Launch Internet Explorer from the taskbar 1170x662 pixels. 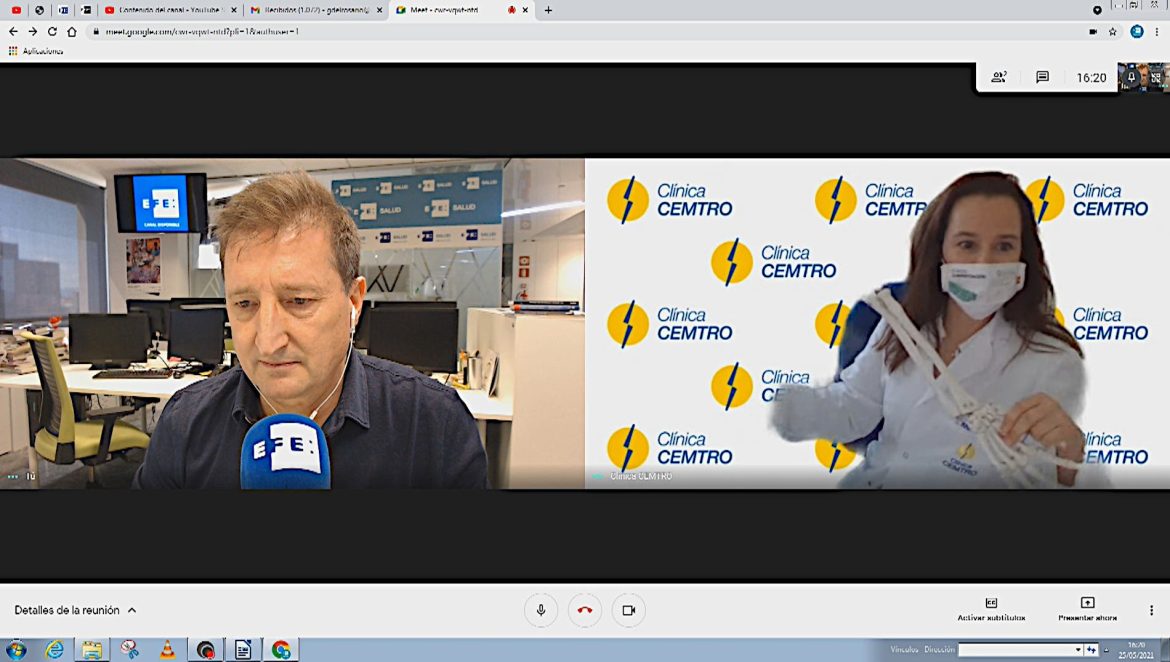tap(54, 650)
